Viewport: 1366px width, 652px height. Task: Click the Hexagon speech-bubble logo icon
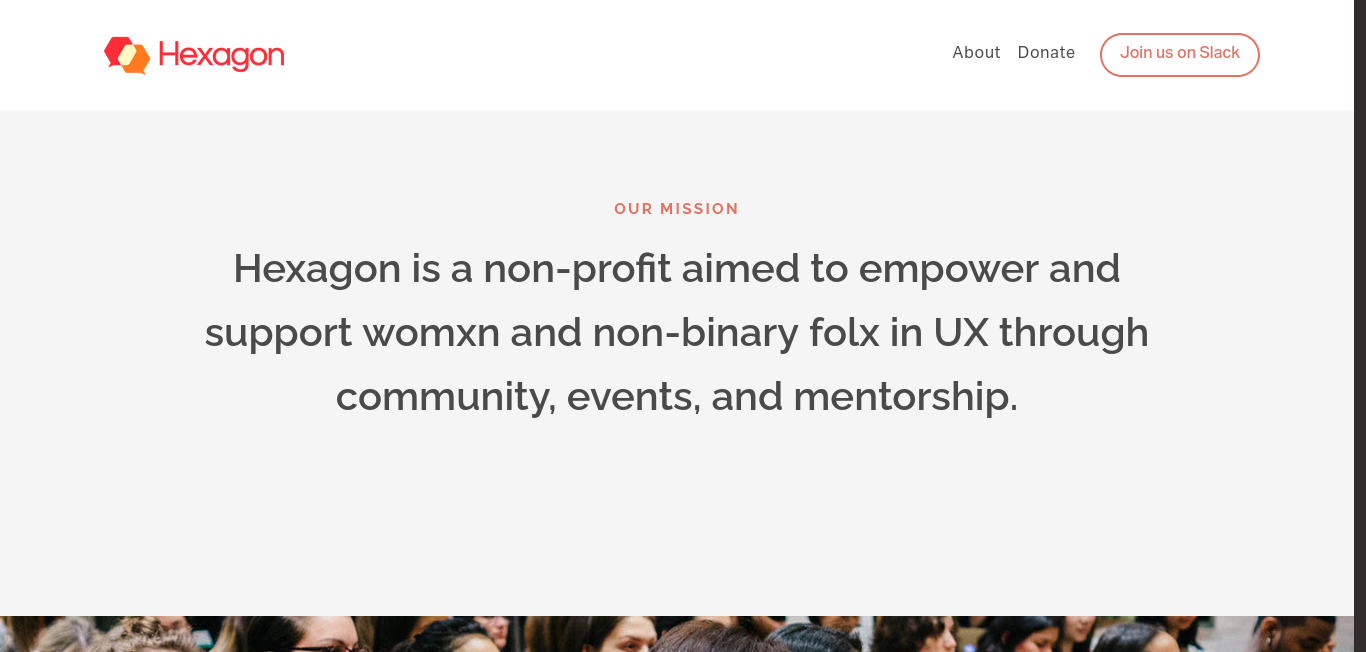pyautogui.click(x=127, y=55)
